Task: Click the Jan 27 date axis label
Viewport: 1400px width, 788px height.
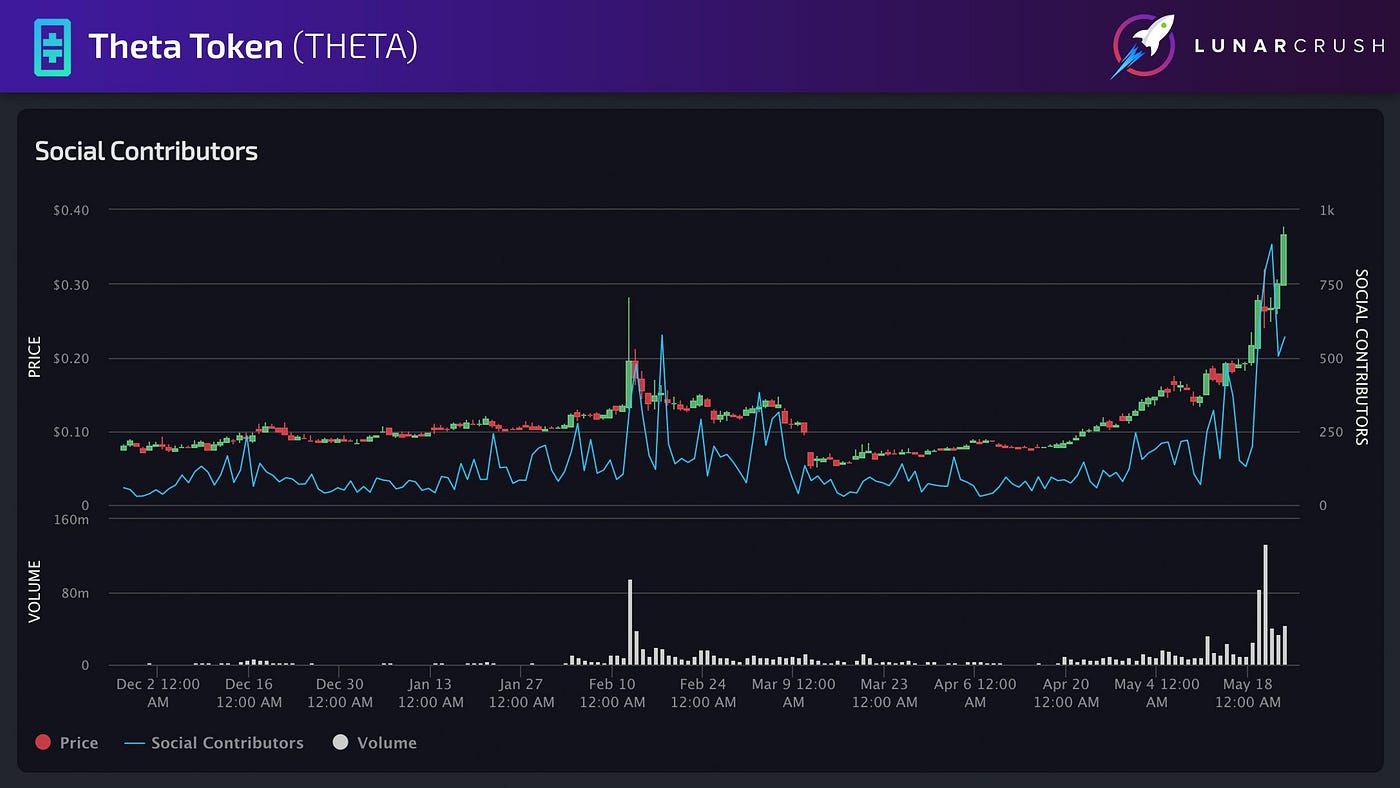Action: 522,693
